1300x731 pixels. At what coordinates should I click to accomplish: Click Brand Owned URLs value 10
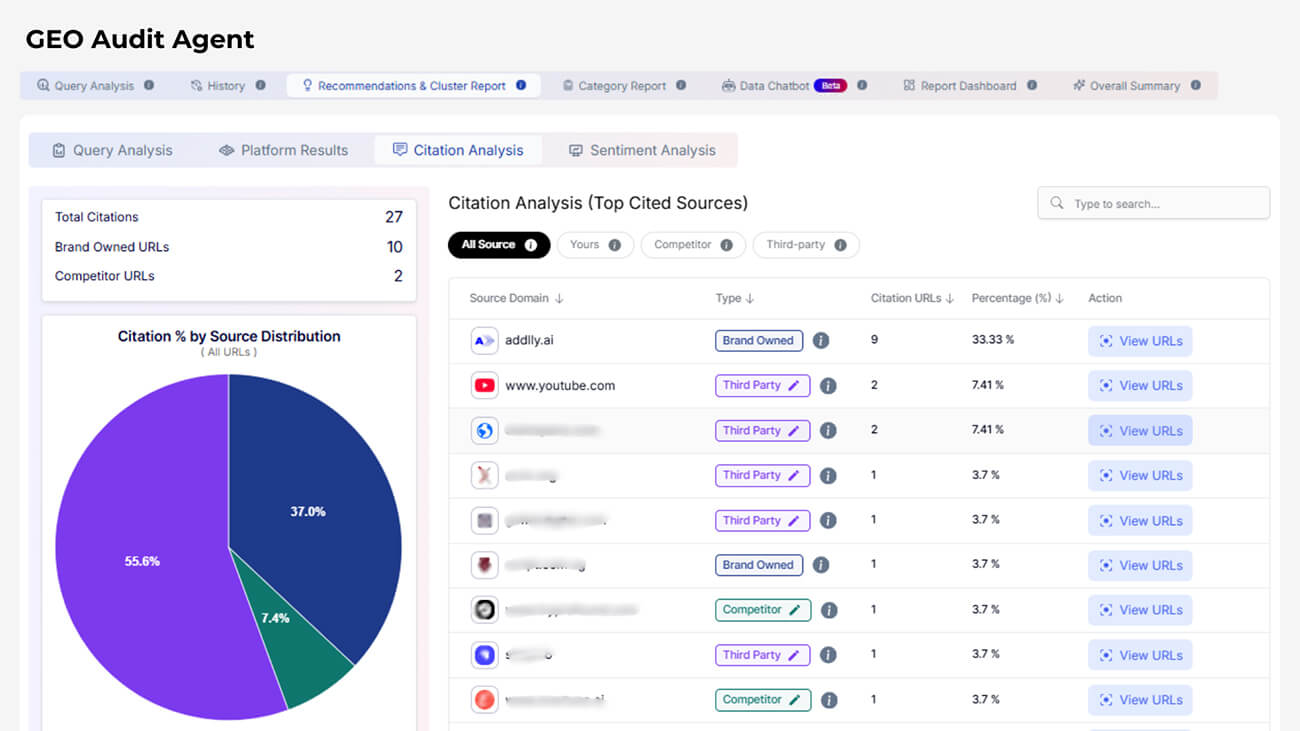395,247
